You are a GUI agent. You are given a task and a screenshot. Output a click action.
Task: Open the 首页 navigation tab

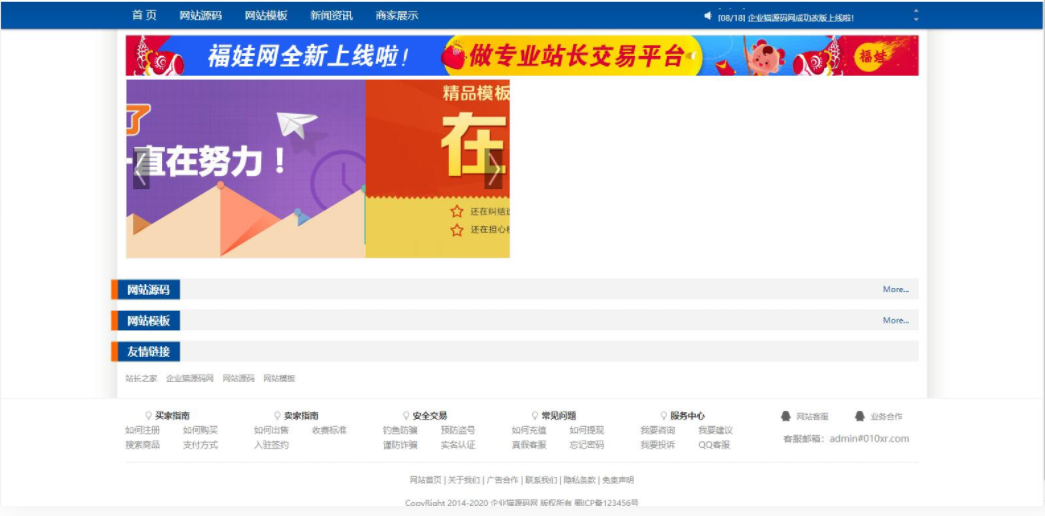coord(144,16)
